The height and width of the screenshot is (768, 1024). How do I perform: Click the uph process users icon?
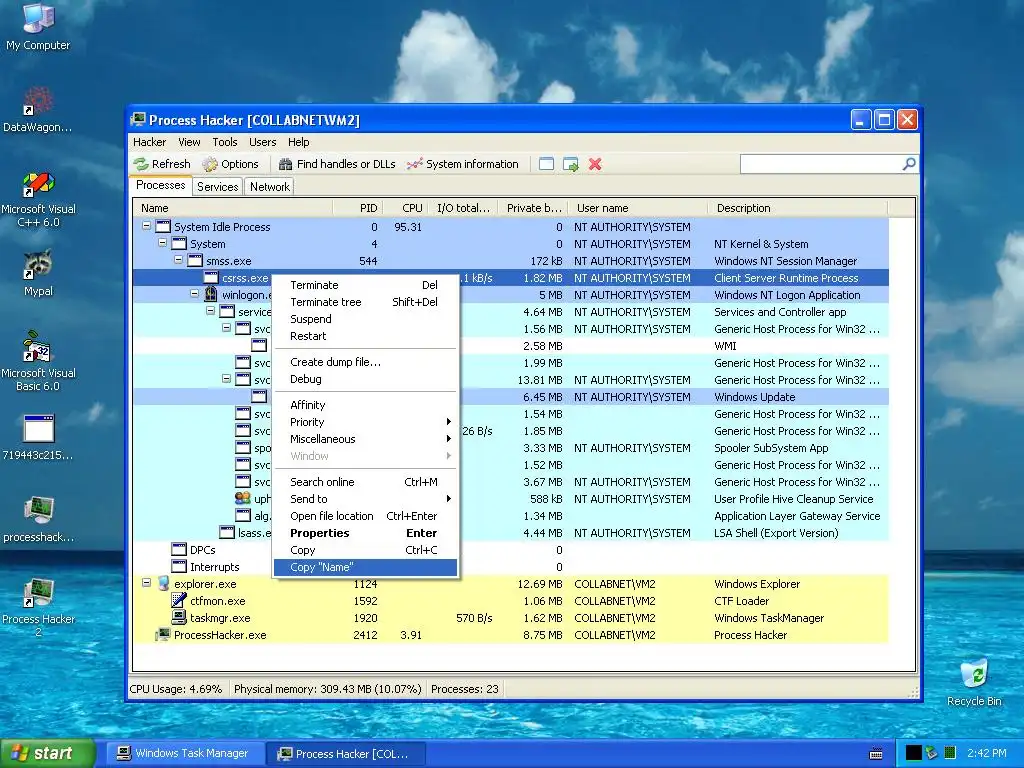pyautogui.click(x=243, y=498)
